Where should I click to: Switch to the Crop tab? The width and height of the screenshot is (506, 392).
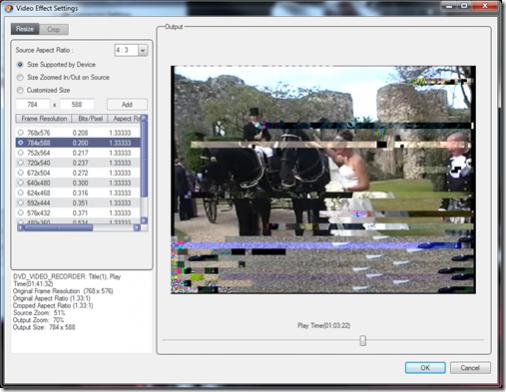click(54, 29)
